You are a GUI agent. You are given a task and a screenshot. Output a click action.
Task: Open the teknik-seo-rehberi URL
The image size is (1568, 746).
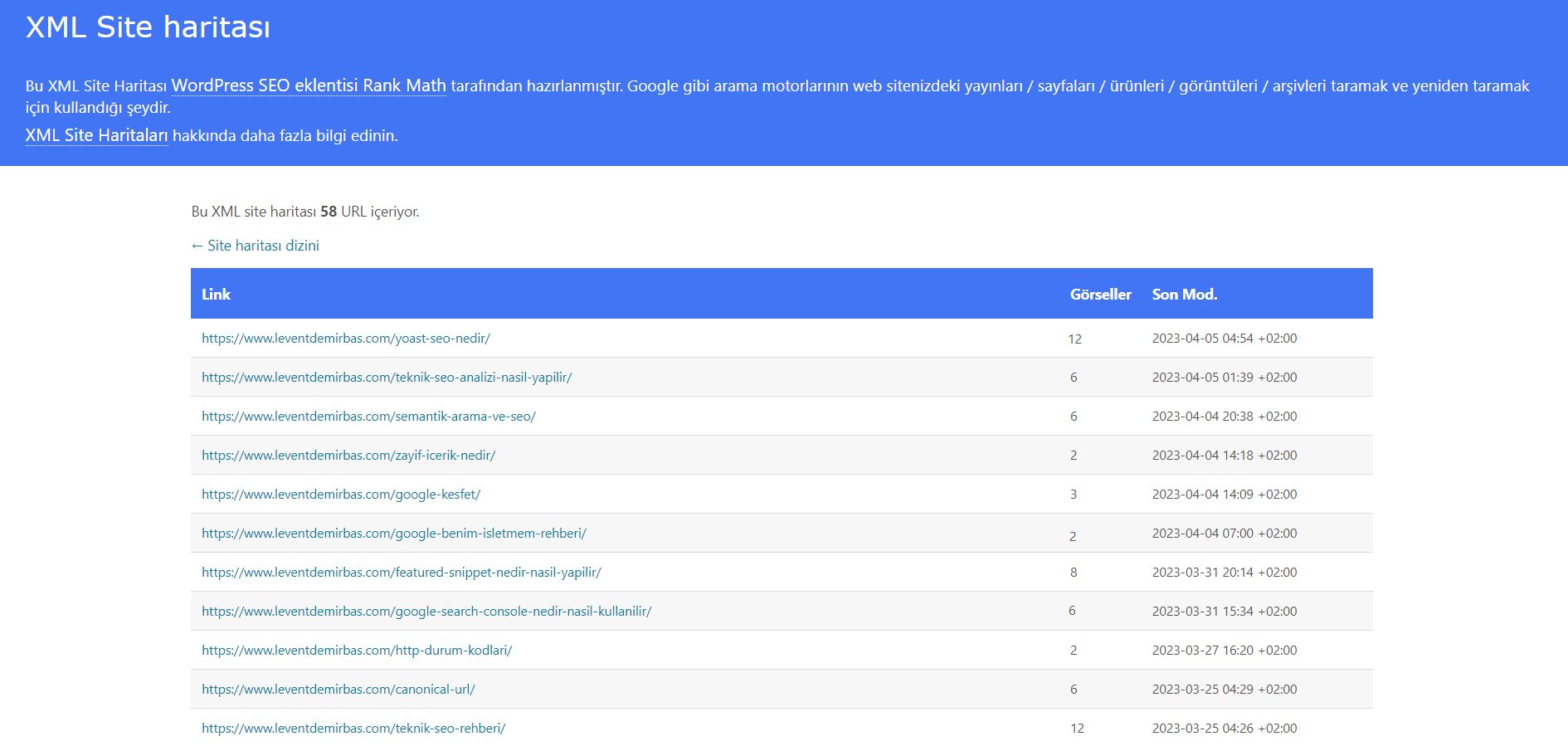[353, 729]
